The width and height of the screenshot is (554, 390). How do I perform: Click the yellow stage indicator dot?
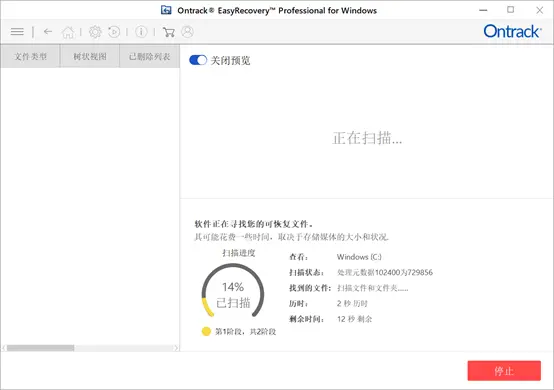(x=206, y=331)
